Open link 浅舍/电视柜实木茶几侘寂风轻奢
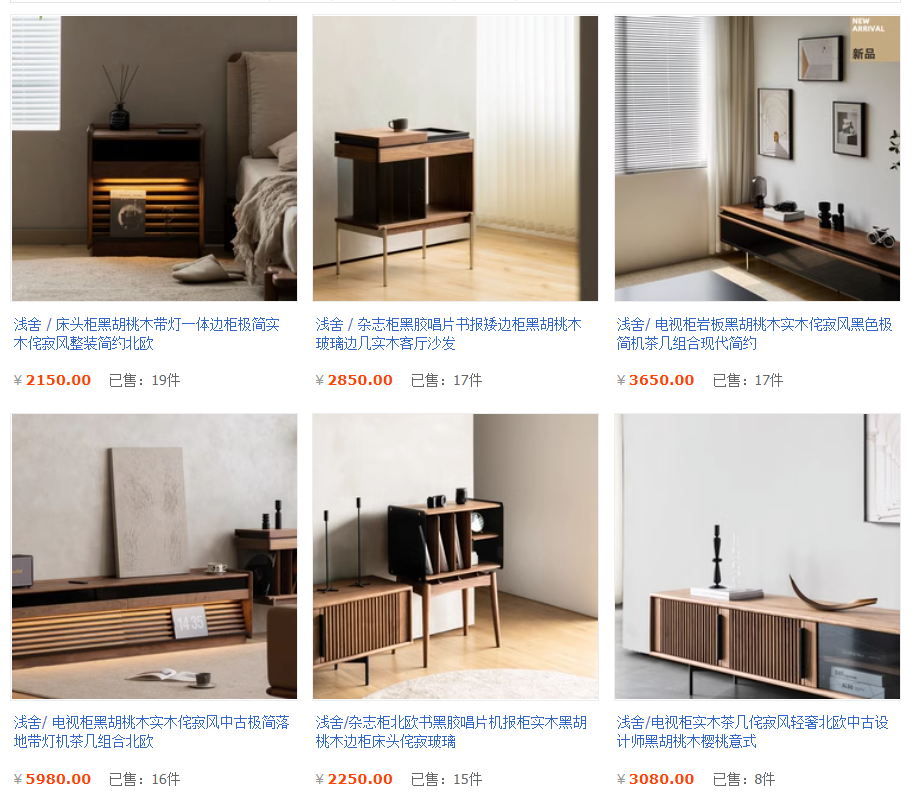921x801 pixels. [x=752, y=732]
